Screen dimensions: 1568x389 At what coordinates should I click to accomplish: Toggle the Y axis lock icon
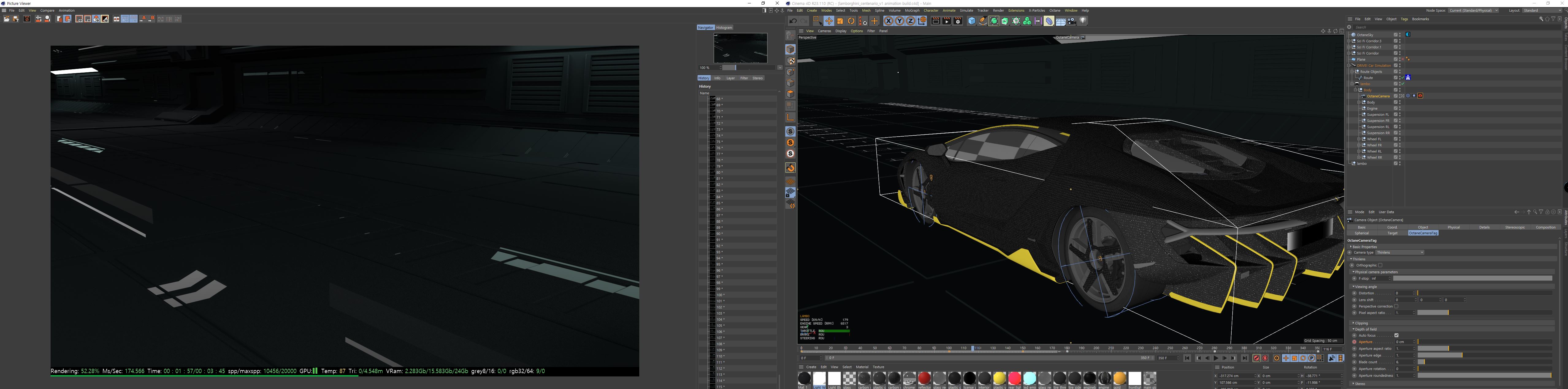[900, 21]
